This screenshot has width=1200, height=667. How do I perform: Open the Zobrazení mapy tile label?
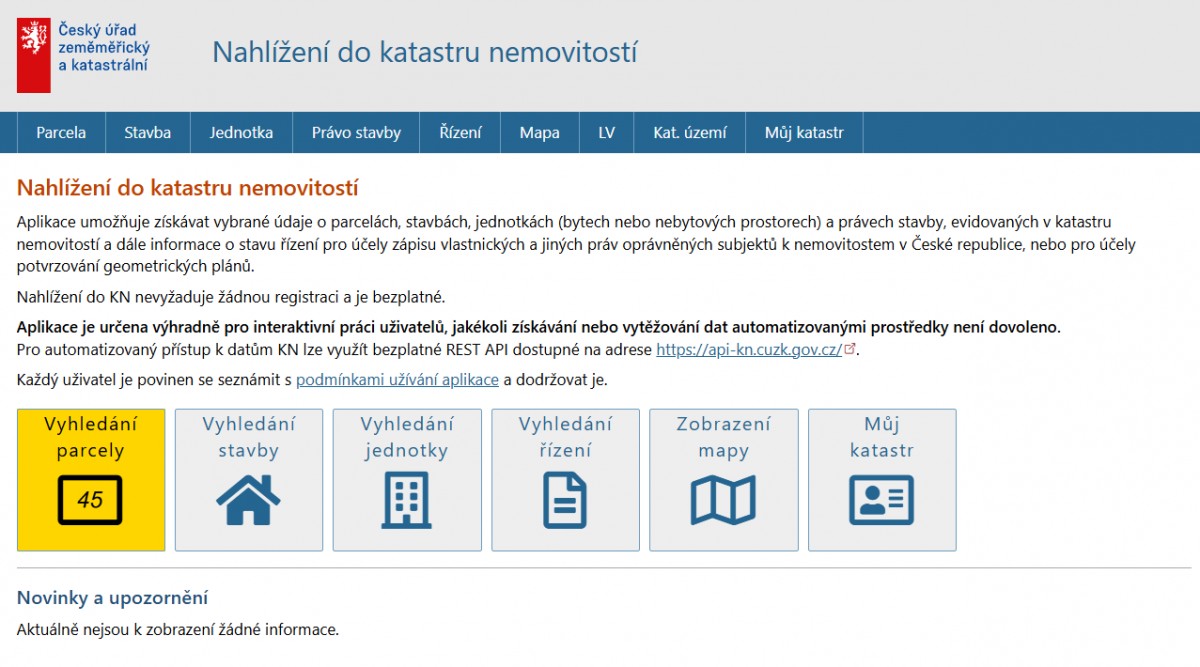click(x=723, y=437)
